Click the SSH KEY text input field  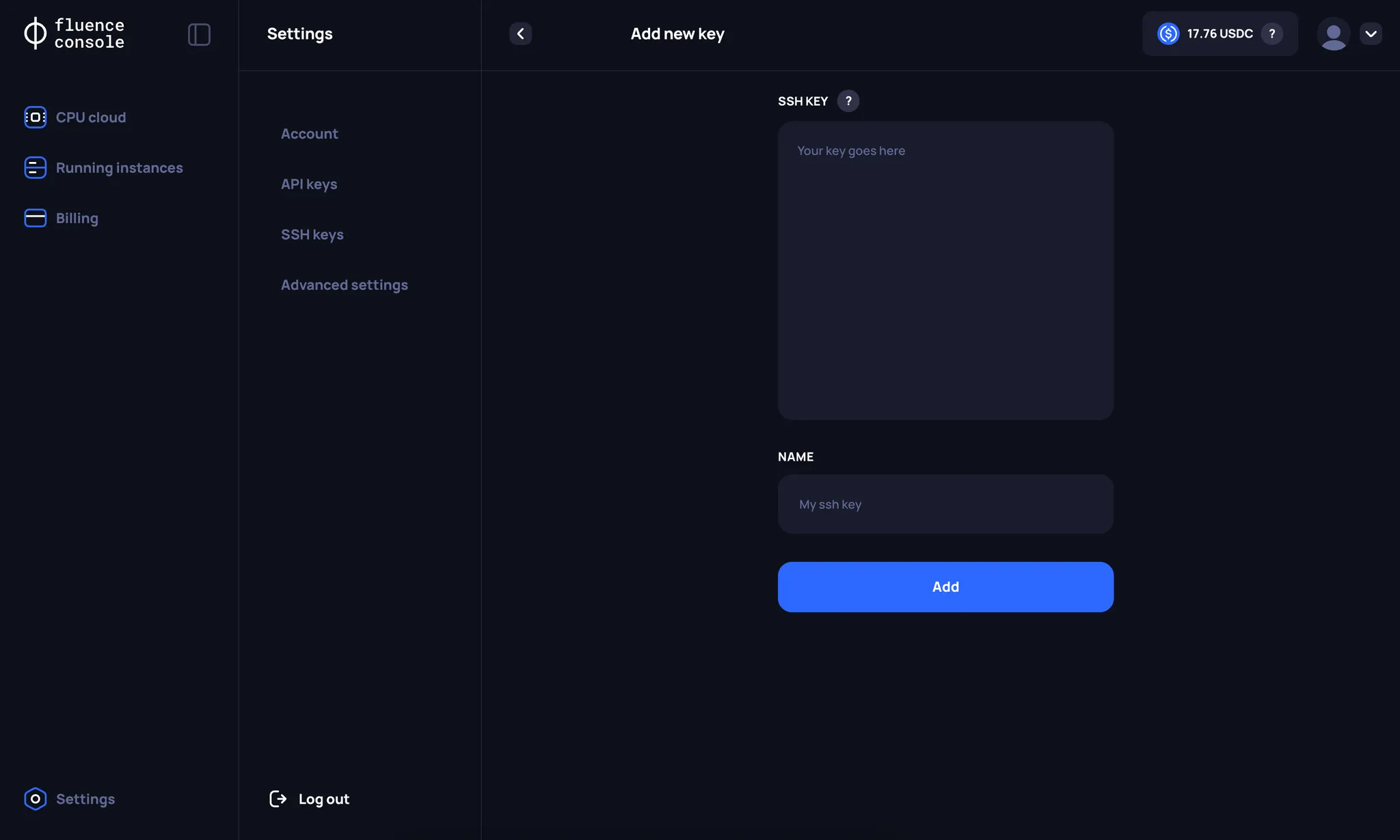click(x=945, y=270)
